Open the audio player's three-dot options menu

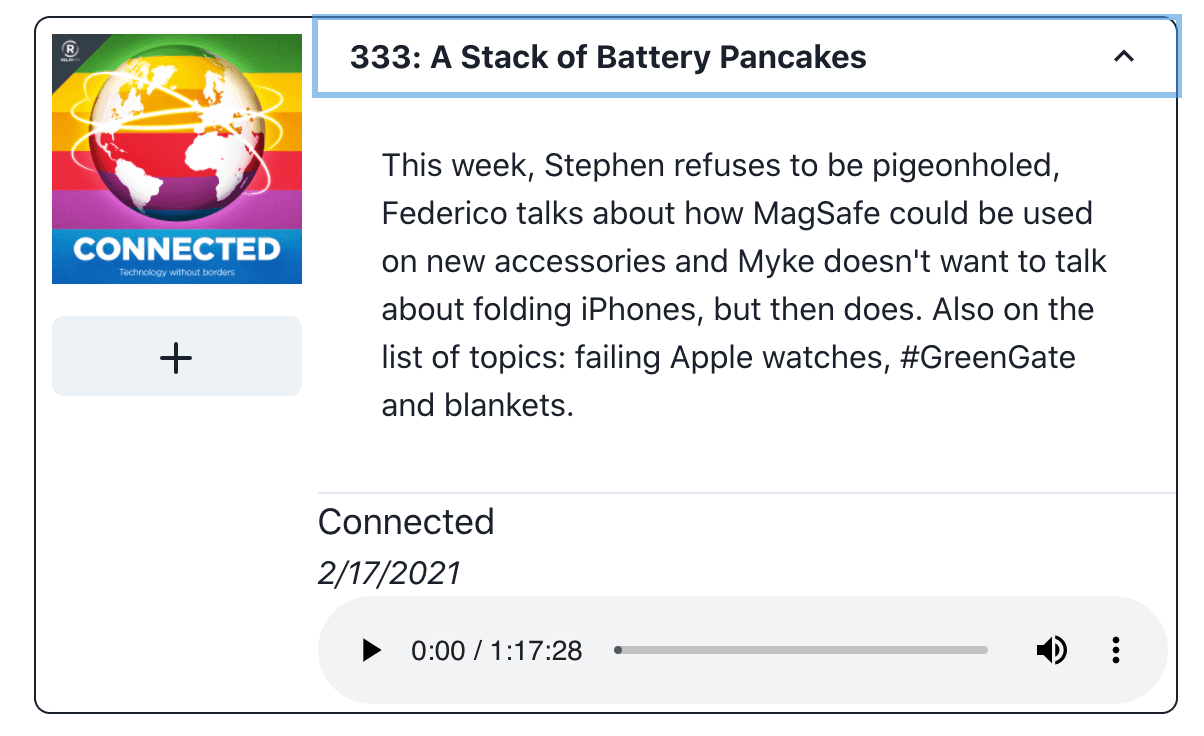tap(1115, 651)
